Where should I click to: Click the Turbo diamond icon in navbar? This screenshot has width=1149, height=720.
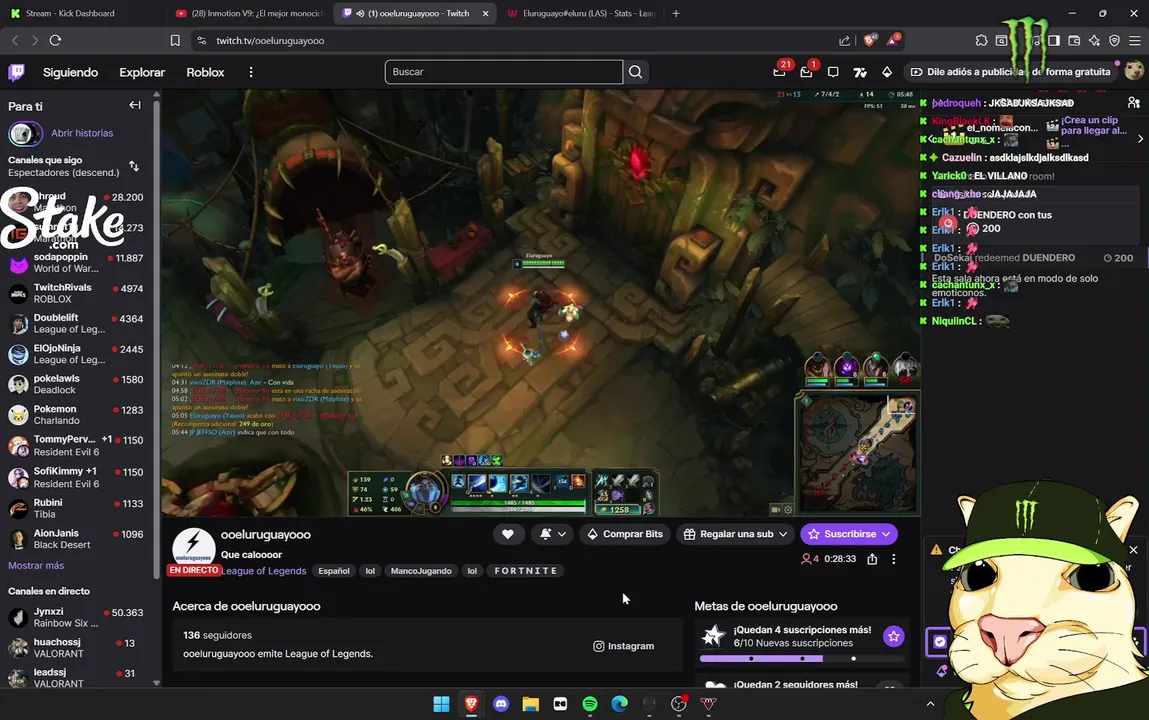pos(887,72)
